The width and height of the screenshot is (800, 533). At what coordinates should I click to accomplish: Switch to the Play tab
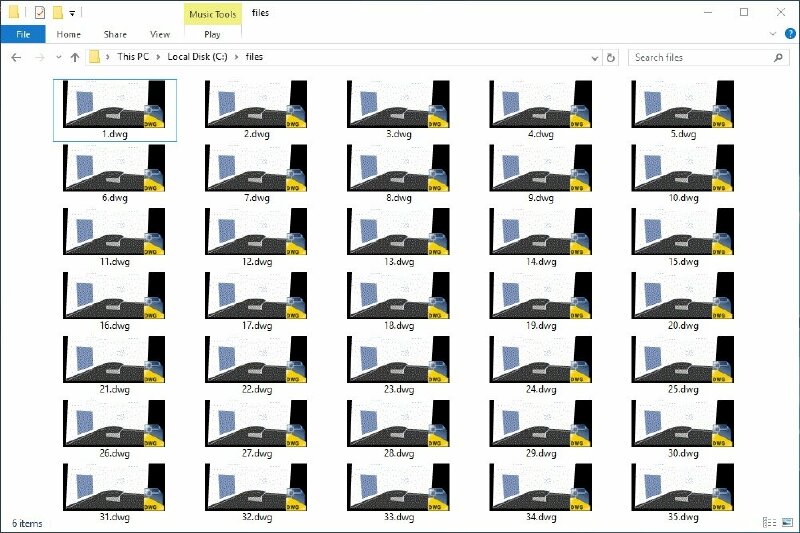click(x=212, y=34)
